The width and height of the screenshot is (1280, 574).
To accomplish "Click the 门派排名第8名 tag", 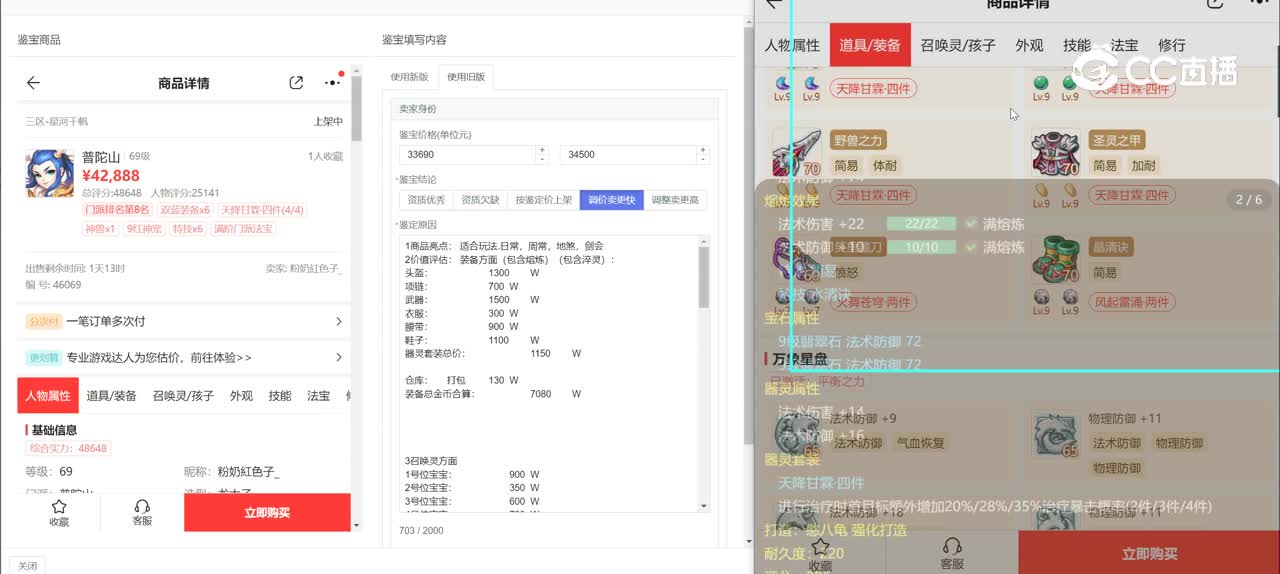I will point(118,210).
